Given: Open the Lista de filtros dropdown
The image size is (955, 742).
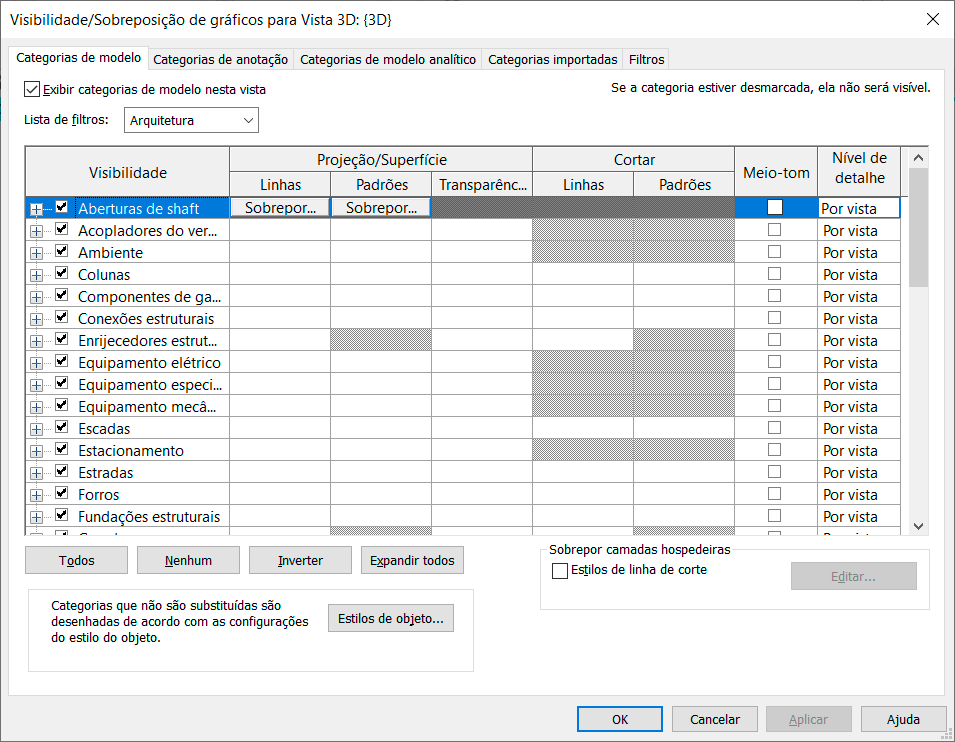Looking at the screenshot, I should coord(191,120).
